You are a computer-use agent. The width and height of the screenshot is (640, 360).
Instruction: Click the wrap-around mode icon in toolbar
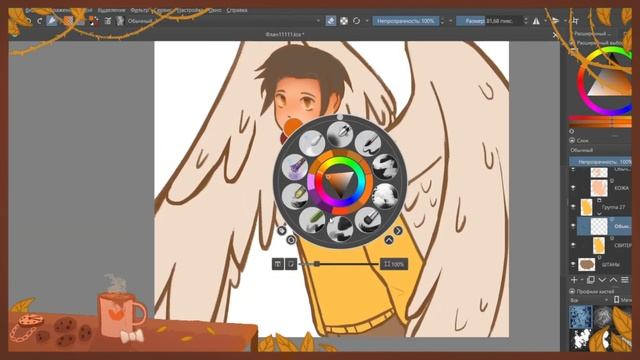[576, 20]
